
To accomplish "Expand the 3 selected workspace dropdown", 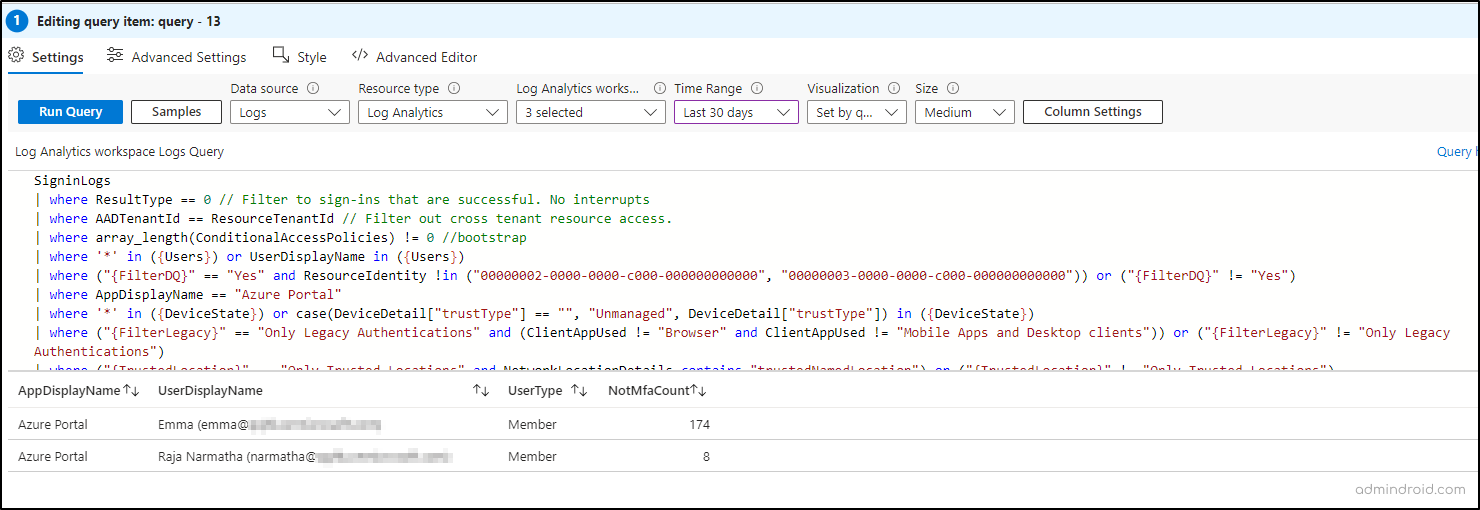I will click(x=591, y=112).
